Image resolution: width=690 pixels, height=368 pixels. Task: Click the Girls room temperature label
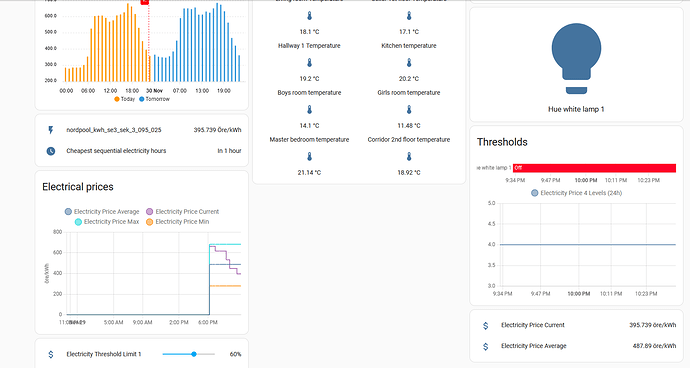409,93
